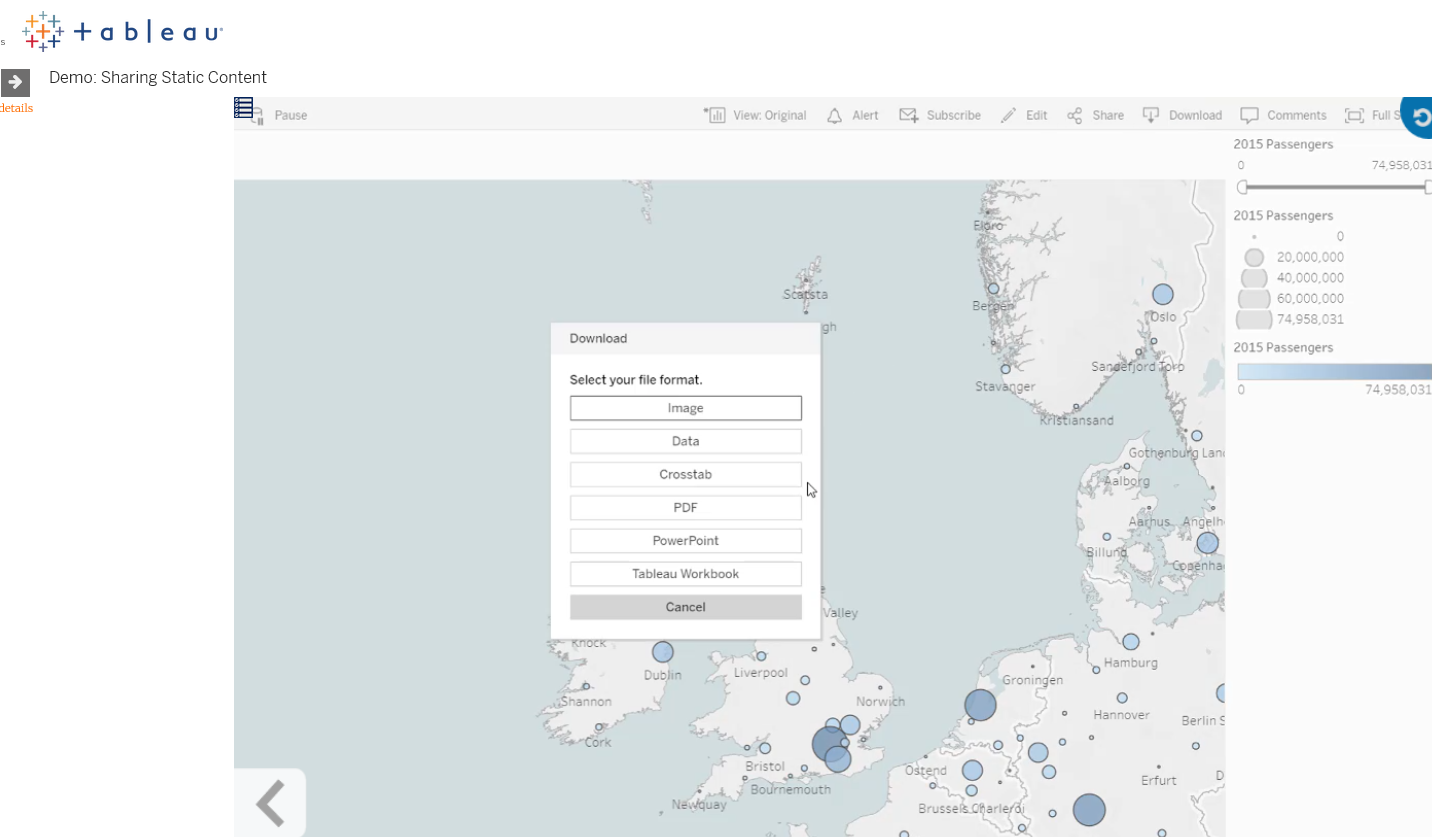This screenshot has height=837, width=1432.
Task: Select Data file format button
Action: 686,441
